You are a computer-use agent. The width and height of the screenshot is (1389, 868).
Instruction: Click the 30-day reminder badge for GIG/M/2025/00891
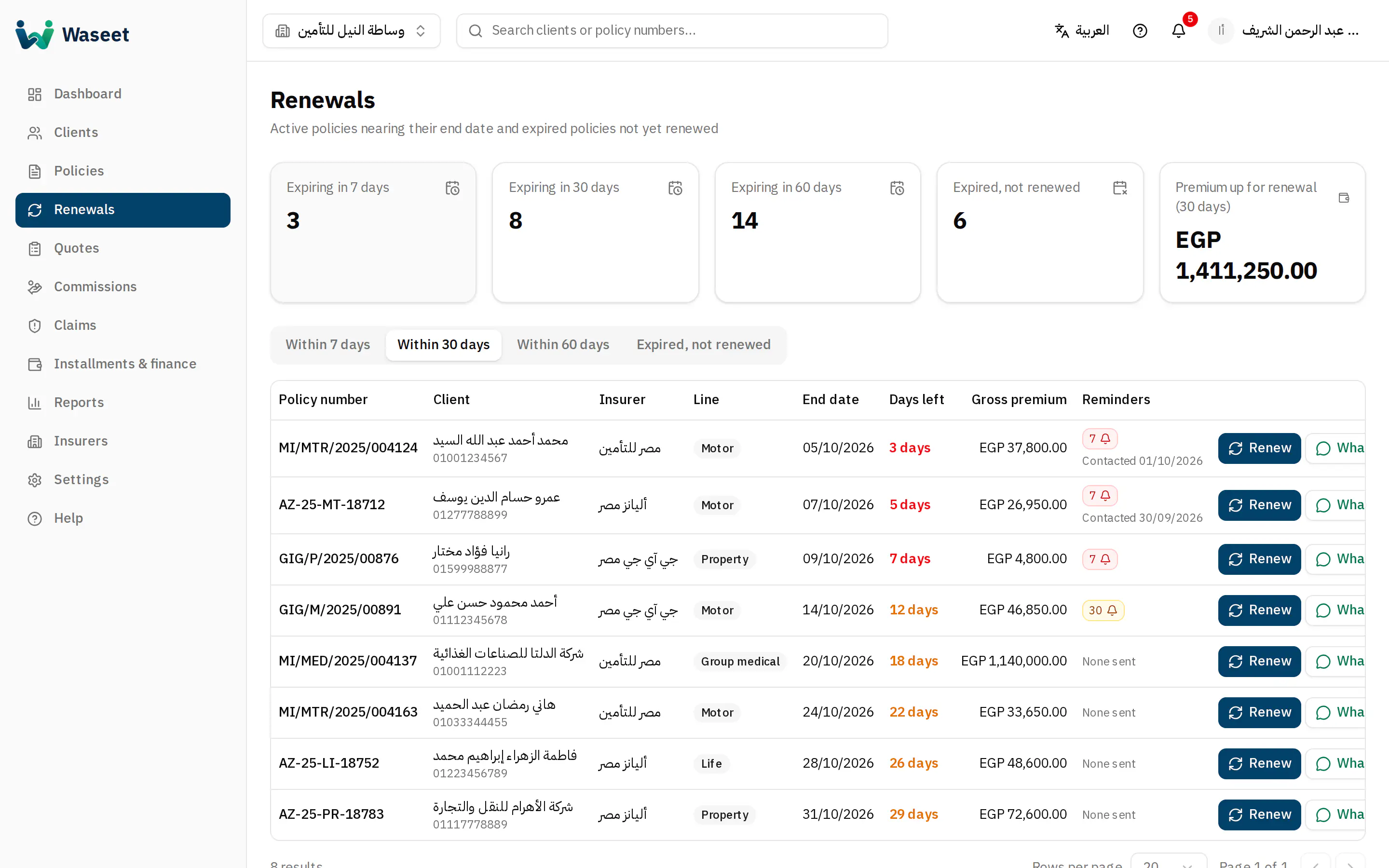click(1103, 610)
